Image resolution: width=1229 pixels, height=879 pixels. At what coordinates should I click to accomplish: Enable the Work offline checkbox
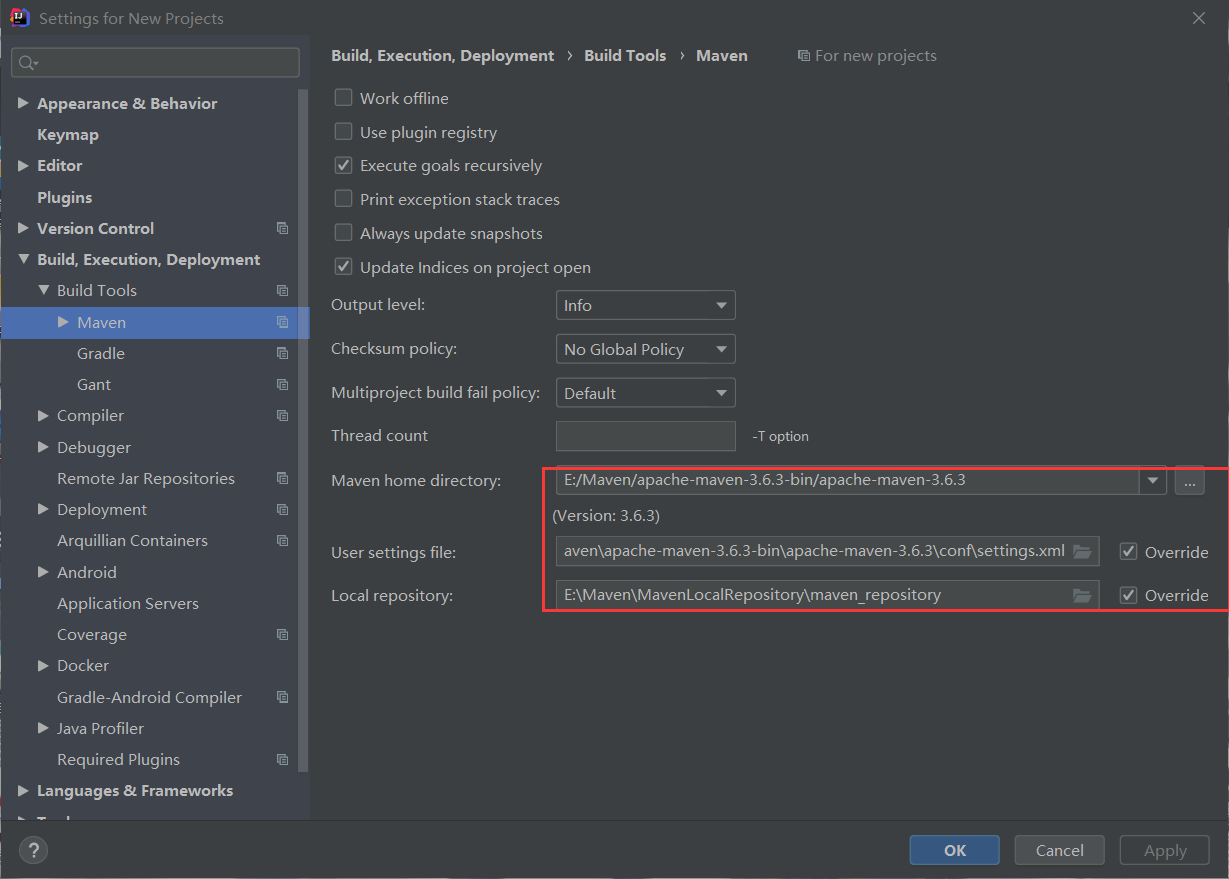(343, 98)
